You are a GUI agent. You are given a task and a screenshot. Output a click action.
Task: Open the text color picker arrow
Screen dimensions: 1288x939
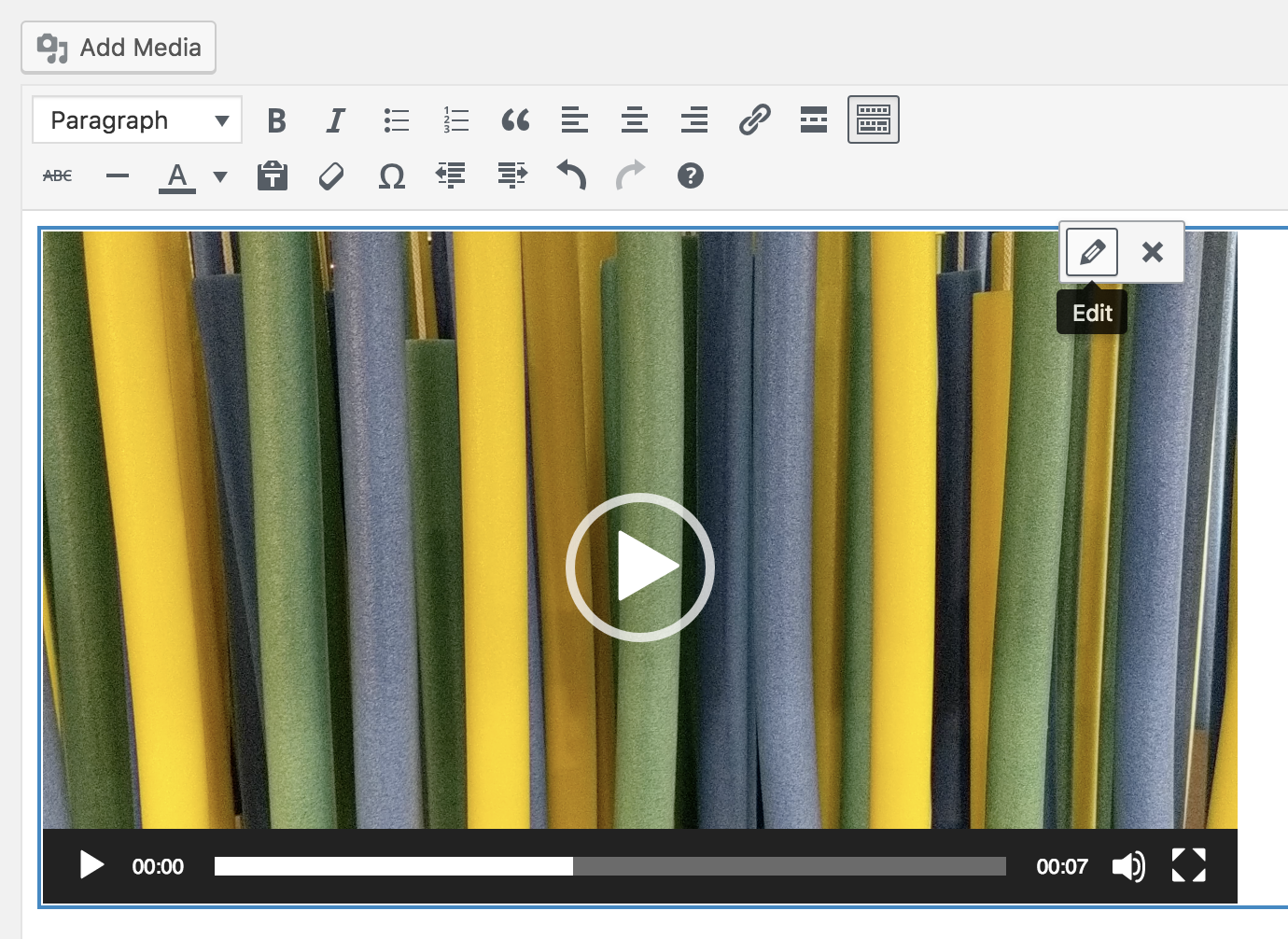pos(220,175)
